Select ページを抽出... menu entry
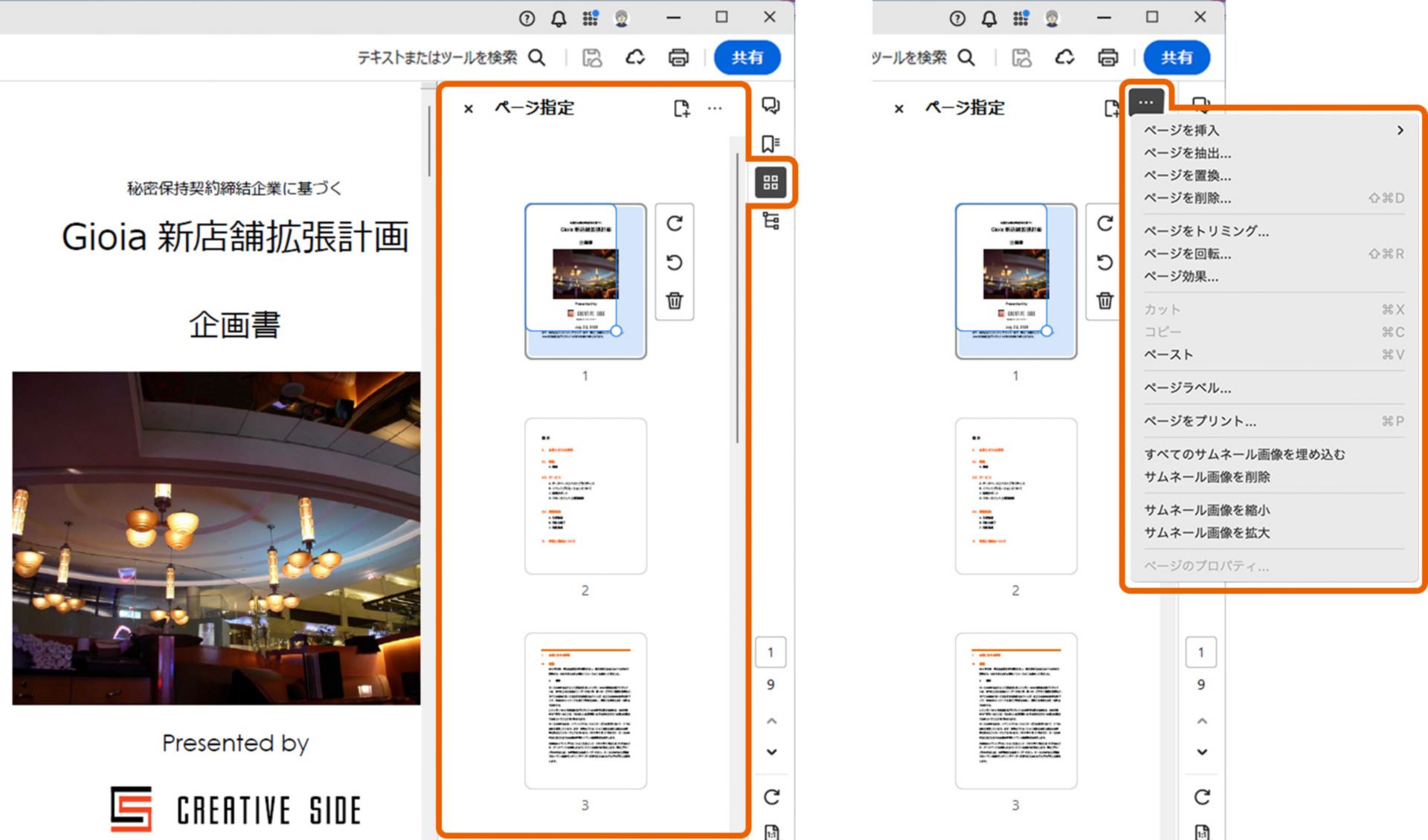Image resolution: width=1428 pixels, height=840 pixels. click(1187, 153)
